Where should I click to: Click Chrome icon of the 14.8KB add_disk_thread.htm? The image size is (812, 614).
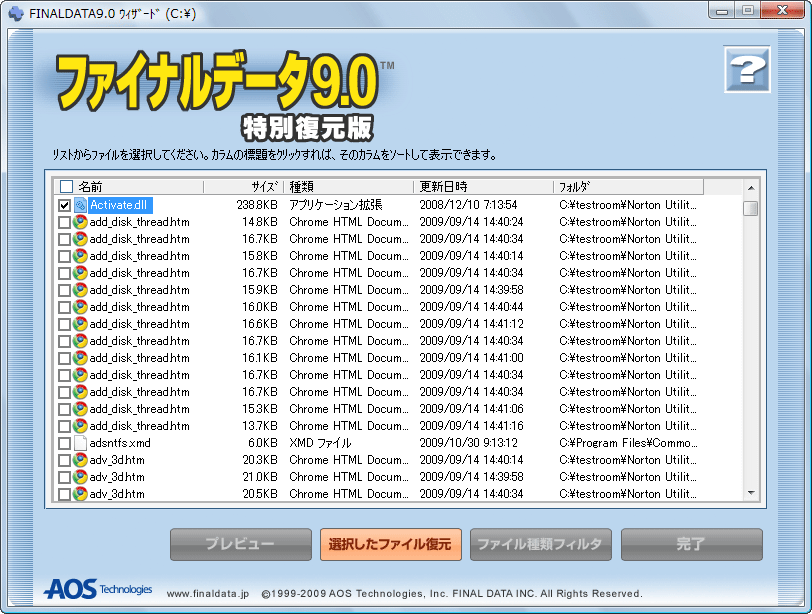80,222
